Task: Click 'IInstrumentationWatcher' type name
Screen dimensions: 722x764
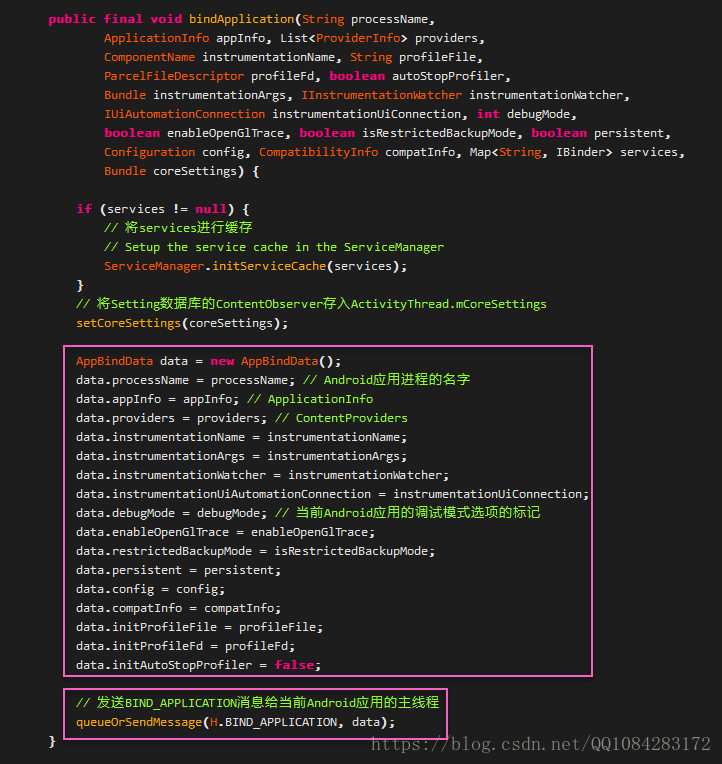Action: pos(381,95)
